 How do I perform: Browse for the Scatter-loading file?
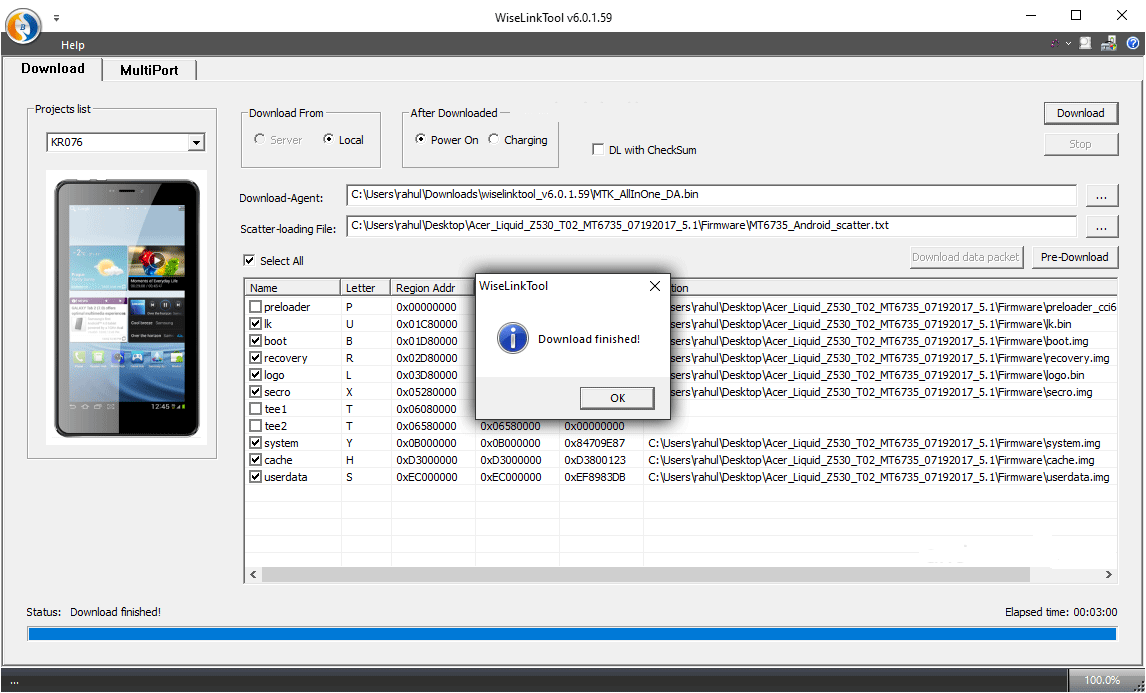click(x=1101, y=227)
